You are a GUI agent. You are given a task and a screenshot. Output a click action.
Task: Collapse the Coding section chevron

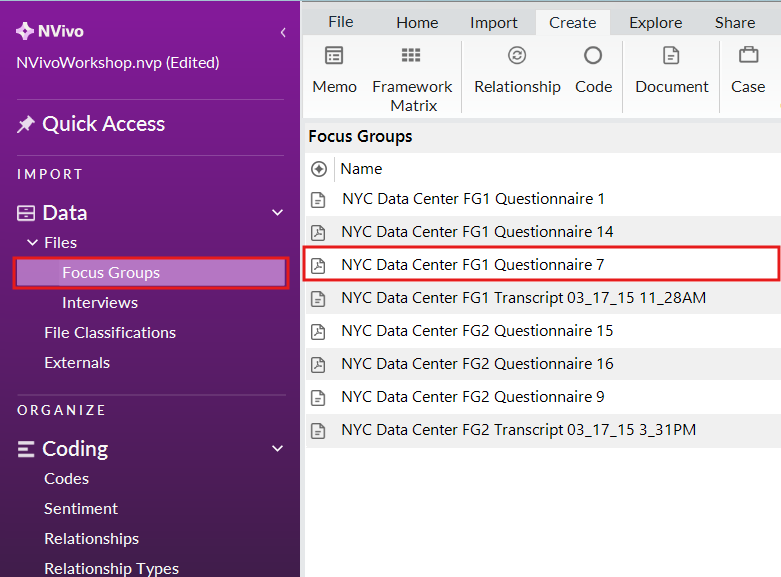coord(277,448)
